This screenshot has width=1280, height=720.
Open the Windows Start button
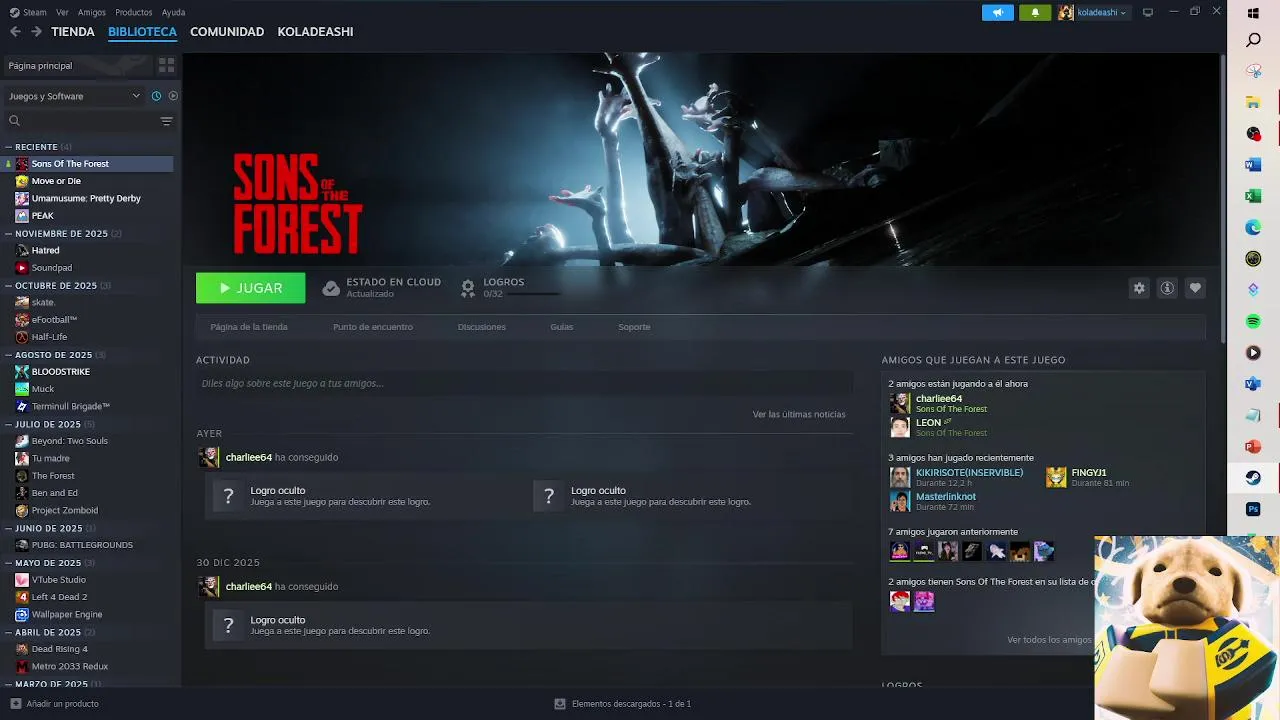pos(1253,14)
